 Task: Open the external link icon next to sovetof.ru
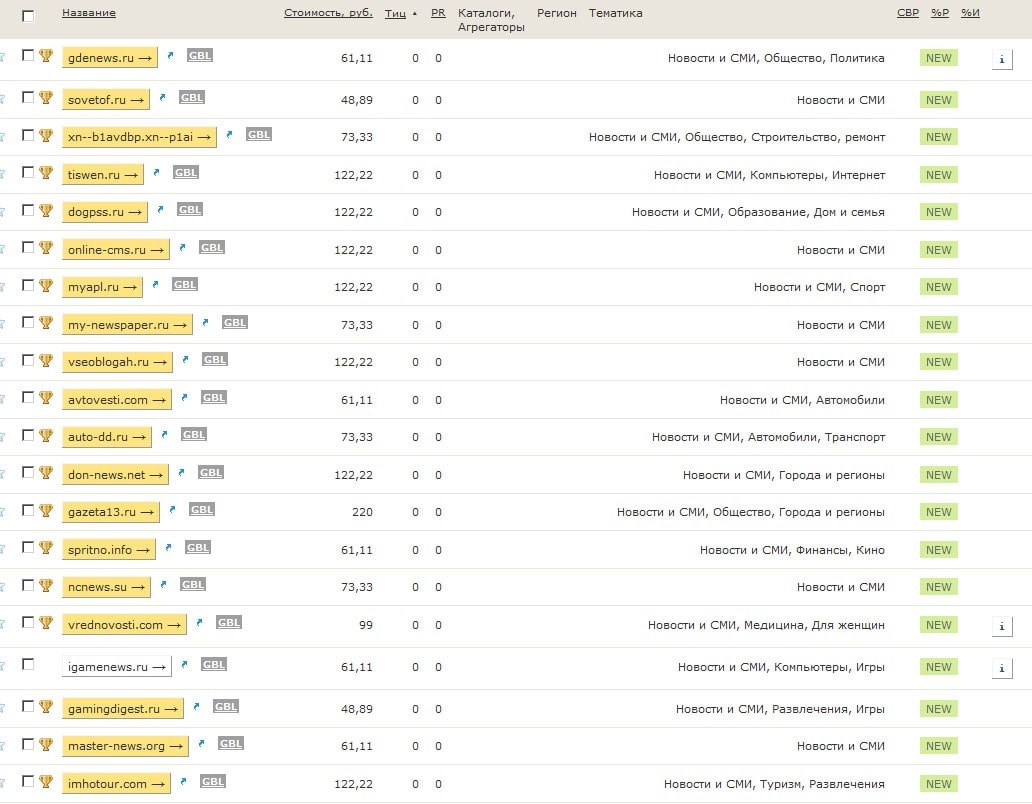point(163,98)
